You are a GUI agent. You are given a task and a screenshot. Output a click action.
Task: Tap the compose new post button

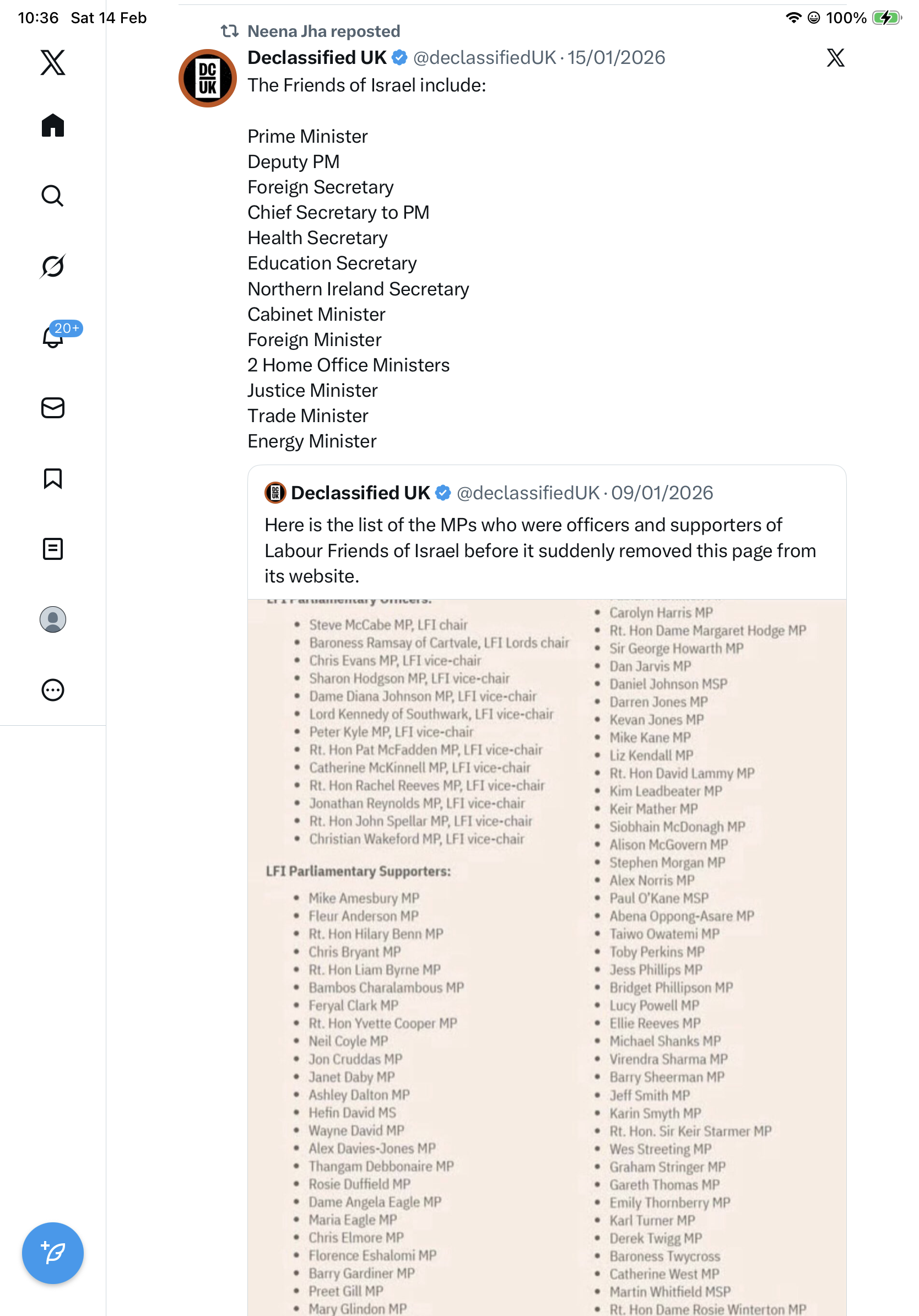[x=53, y=1253]
